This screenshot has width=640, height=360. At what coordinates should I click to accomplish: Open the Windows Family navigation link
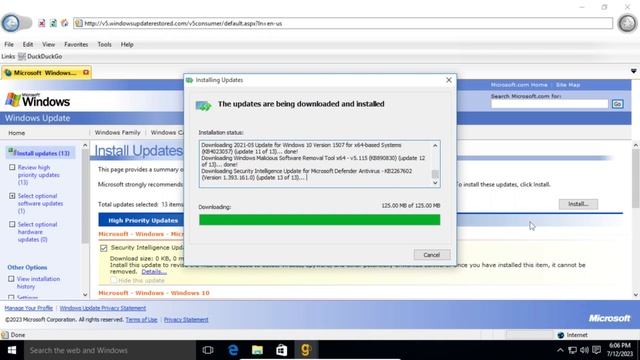118,133
